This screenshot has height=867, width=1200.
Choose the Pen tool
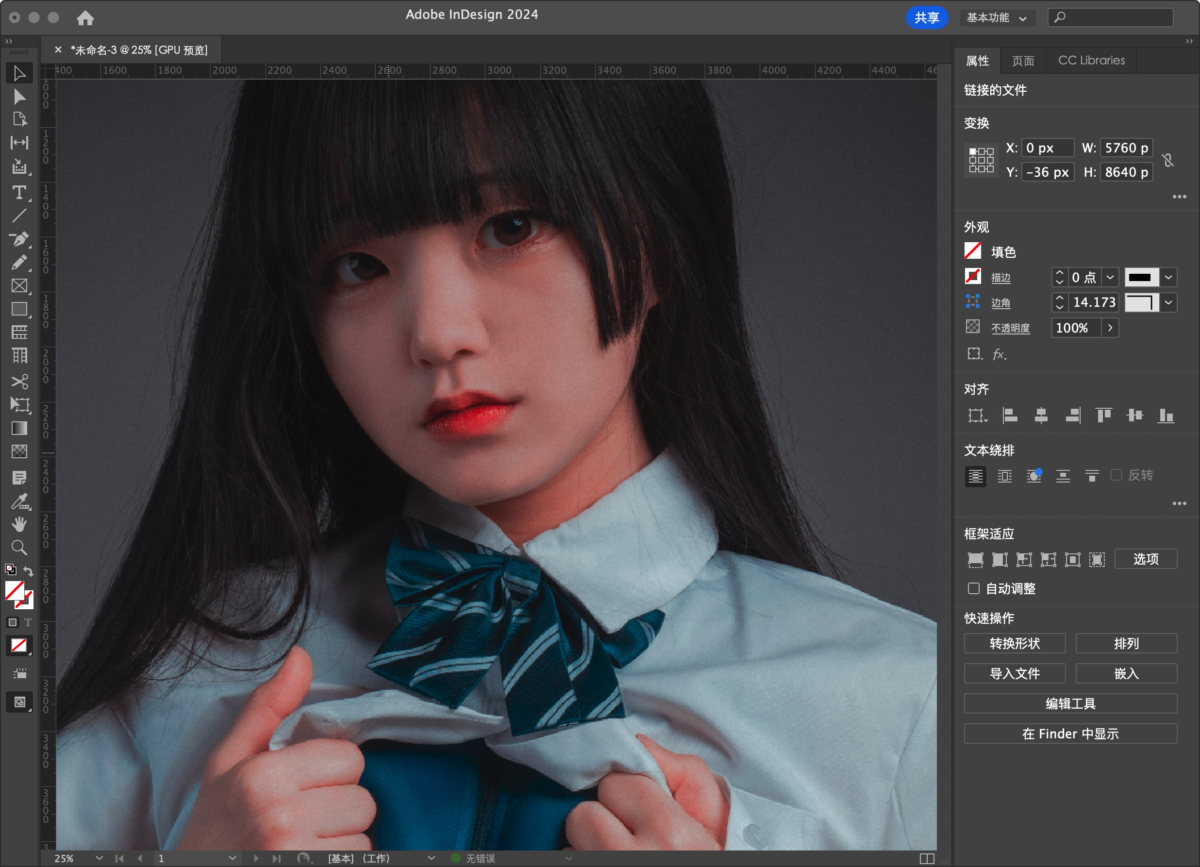19,240
